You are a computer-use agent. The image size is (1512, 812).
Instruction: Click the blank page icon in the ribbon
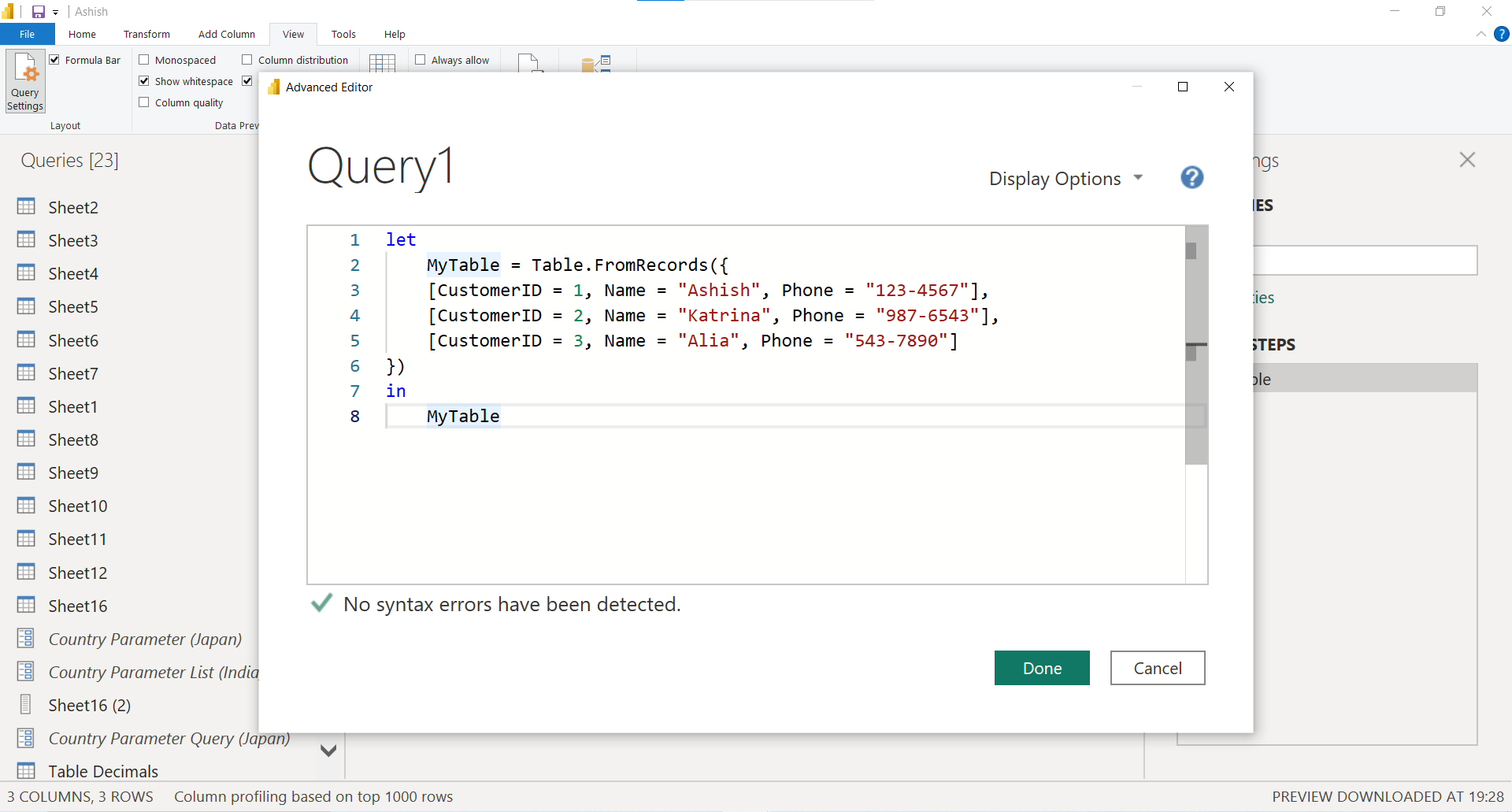pyautogui.click(x=529, y=63)
